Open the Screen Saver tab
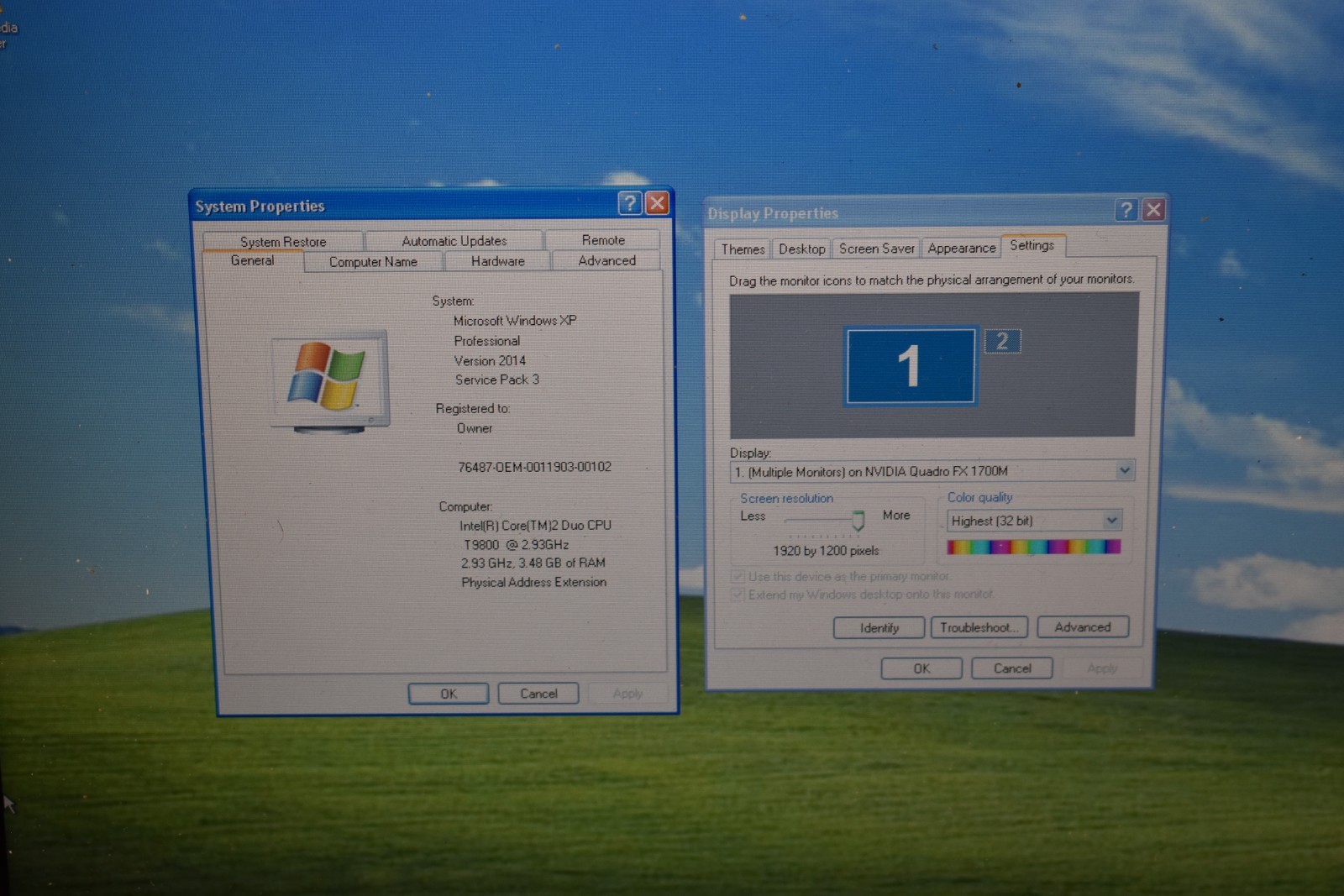The height and width of the screenshot is (896, 1344). pos(876,249)
